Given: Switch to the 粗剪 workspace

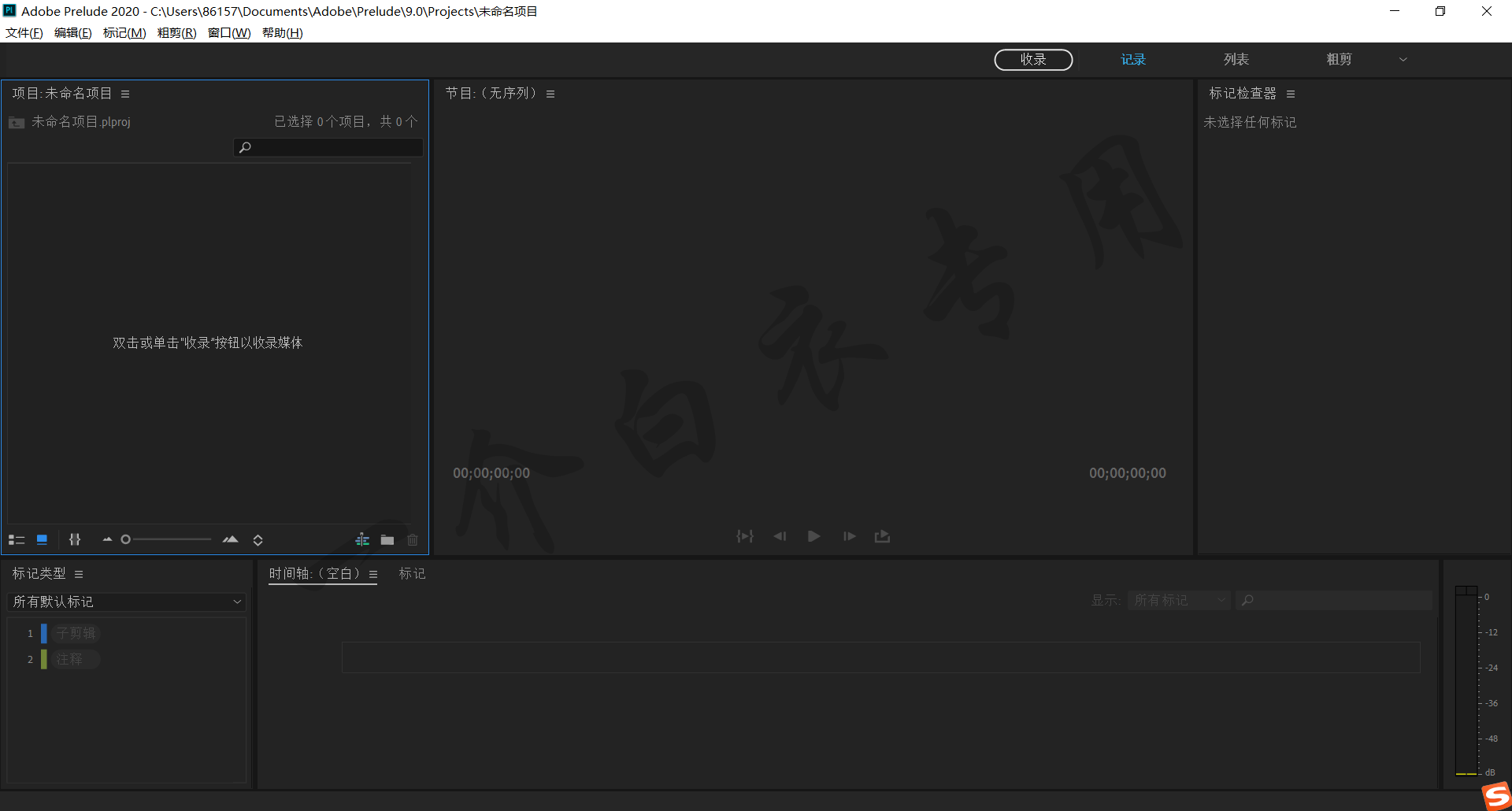Looking at the screenshot, I should pos(1339,60).
